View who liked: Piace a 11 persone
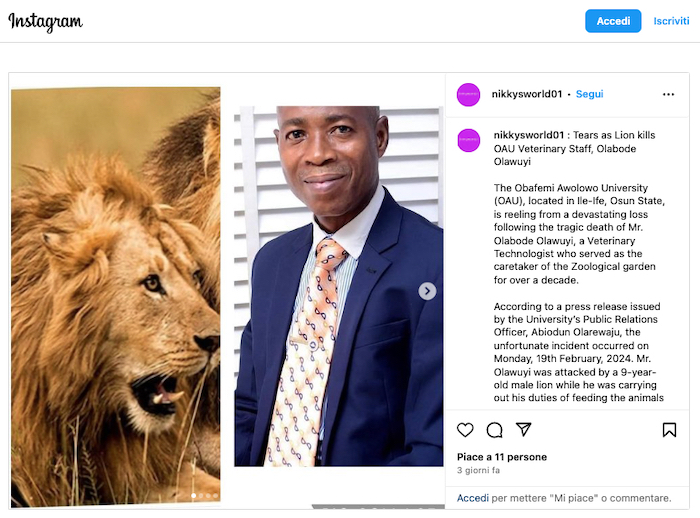 pyautogui.click(x=502, y=457)
